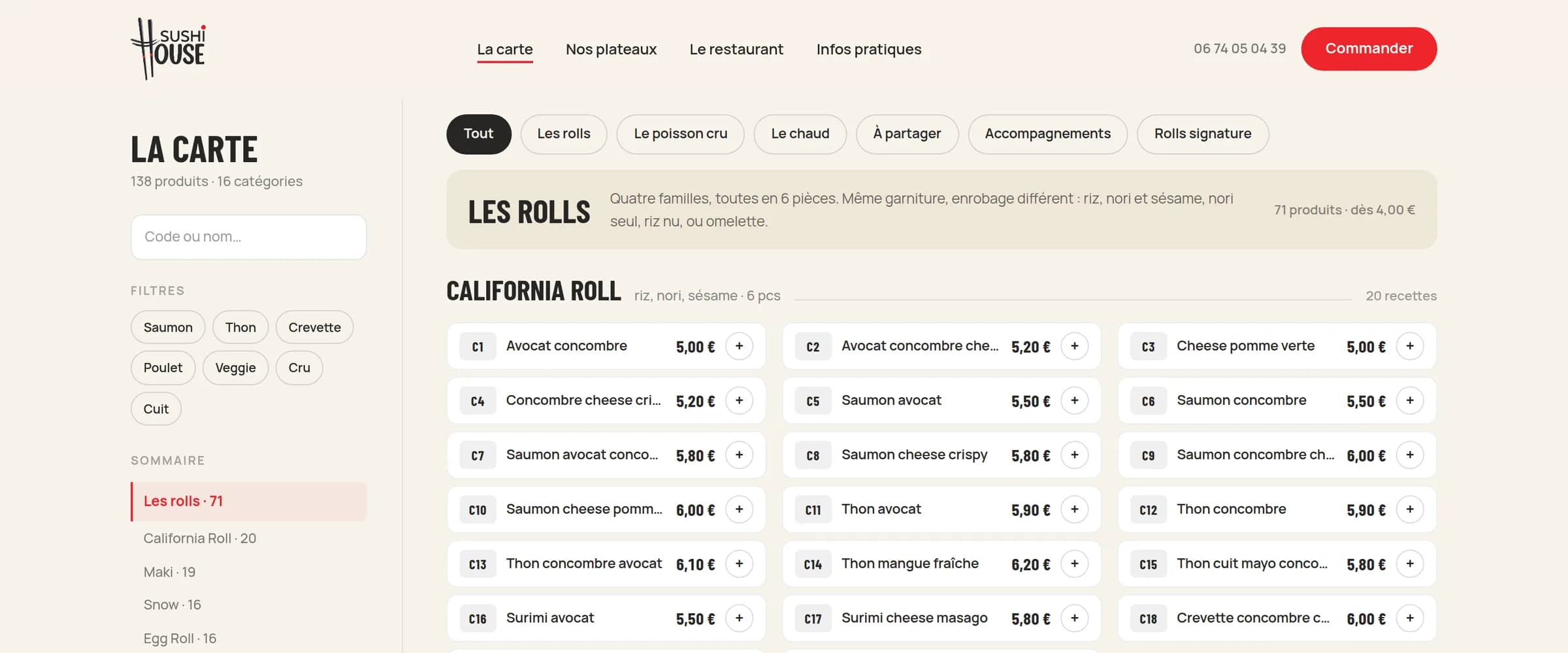Toggle the Veggie filter chip
This screenshot has width=1568, height=653.
235,368
